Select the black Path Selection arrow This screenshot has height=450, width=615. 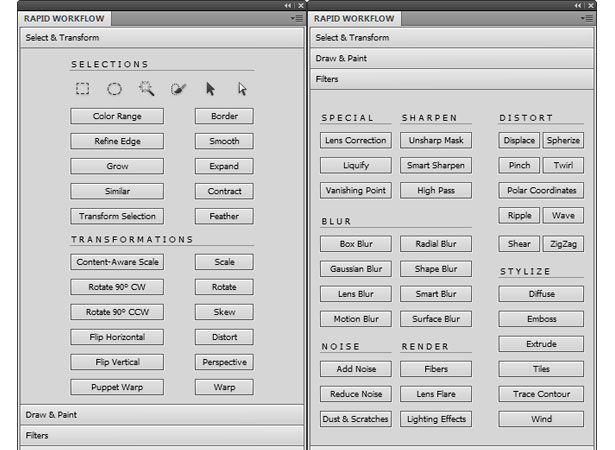(x=210, y=89)
